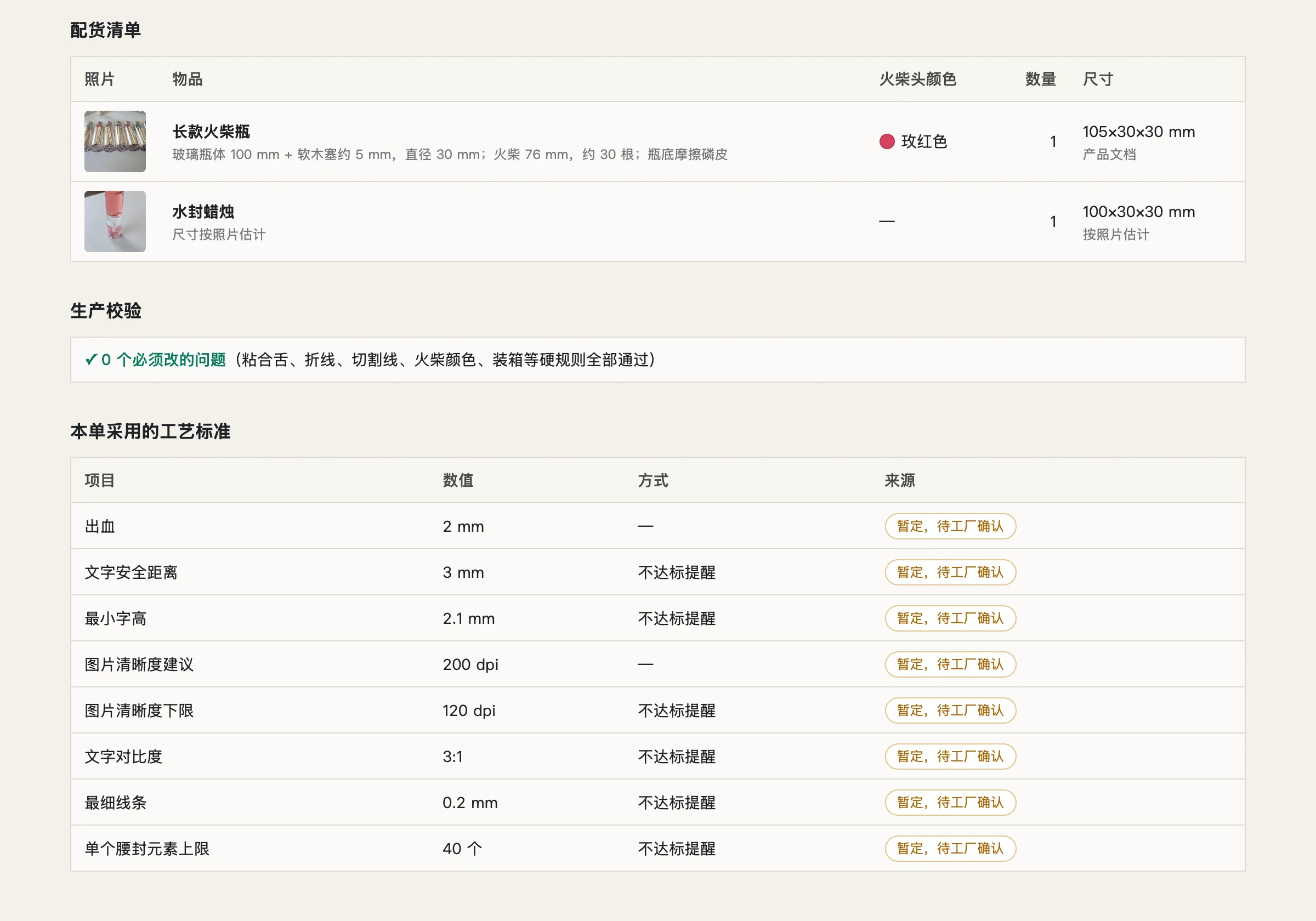The height and width of the screenshot is (921, 1316).
Task: Click 不达标提醒 in 最小字高 row
Action: (676, 618)
